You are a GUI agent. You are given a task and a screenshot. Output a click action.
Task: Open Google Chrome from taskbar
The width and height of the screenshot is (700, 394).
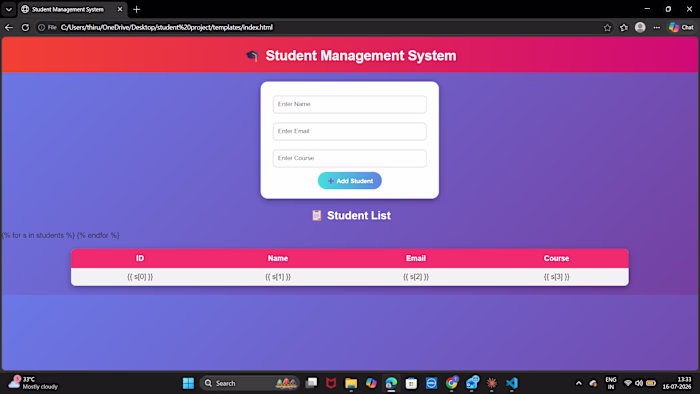click(451, 383)
